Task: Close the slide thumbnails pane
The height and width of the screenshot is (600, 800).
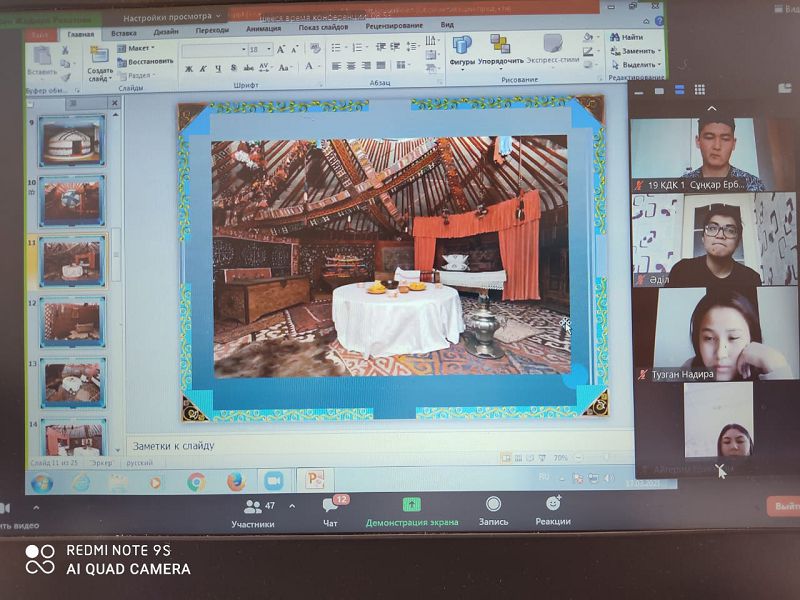Action: pos(115,103)
